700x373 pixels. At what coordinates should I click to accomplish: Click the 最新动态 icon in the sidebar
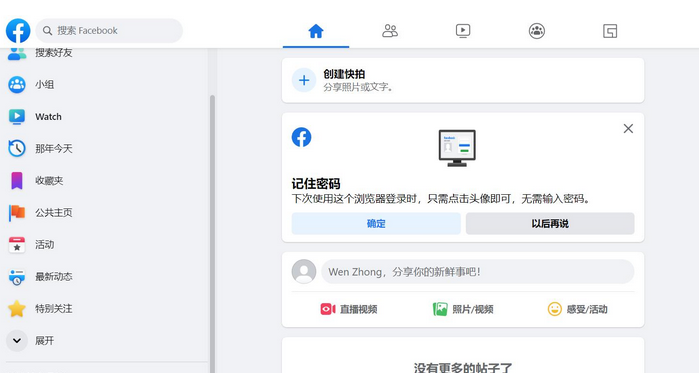click(x=17, y=277)
